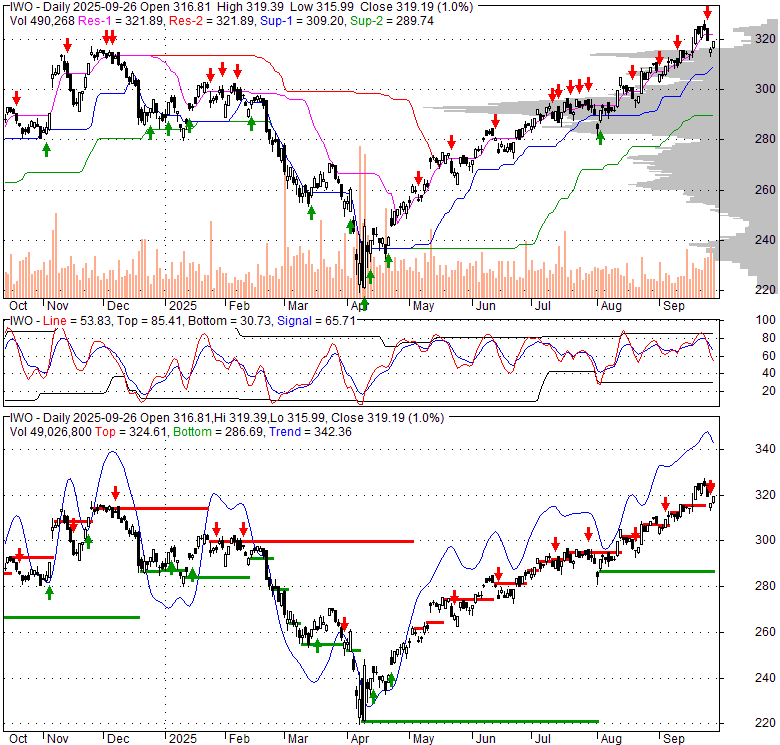Screen dimensions: 780x745
Task: Click the 340 tick on the lower price axis
Action: pyautogui.click(x=765, y=449)
